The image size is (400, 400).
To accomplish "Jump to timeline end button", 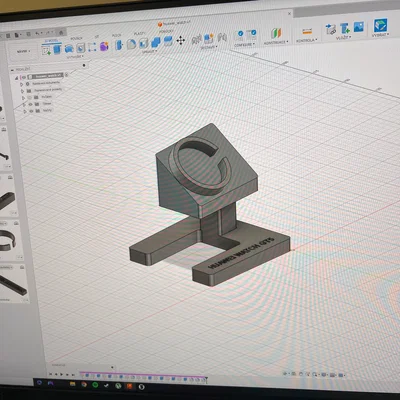I will click(x=72, y=375).
